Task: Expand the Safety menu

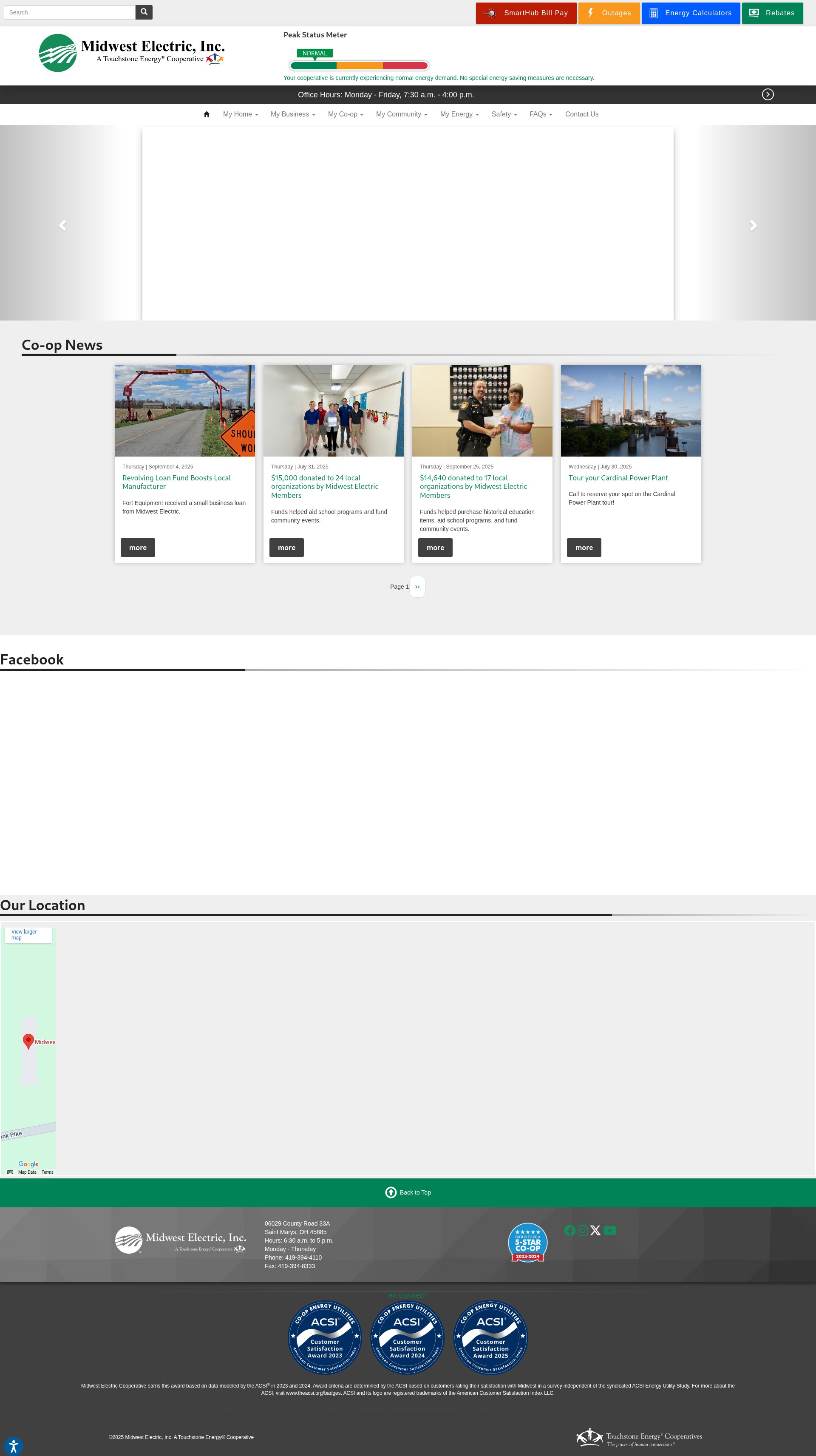Action: (504, 114)
